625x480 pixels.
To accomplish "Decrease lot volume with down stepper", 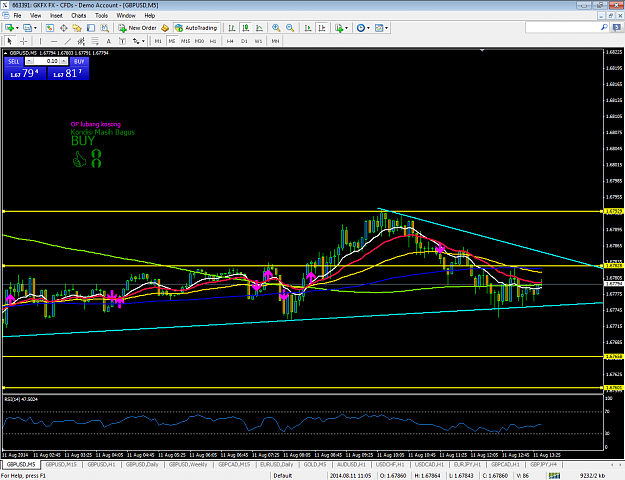I will [x=29, y=61].
